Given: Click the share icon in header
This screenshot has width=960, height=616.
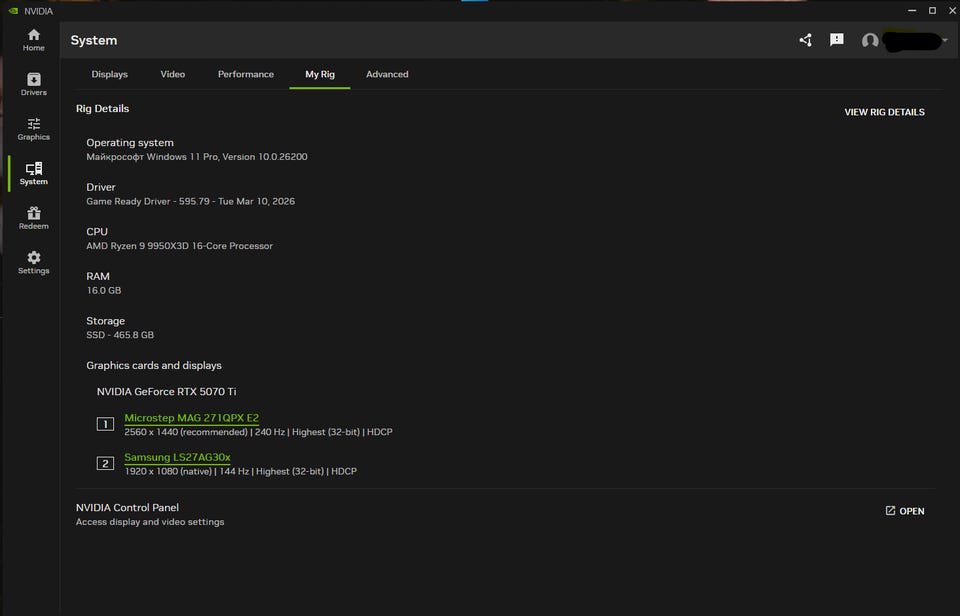Looking at the screenshot, I should point(806,40).
